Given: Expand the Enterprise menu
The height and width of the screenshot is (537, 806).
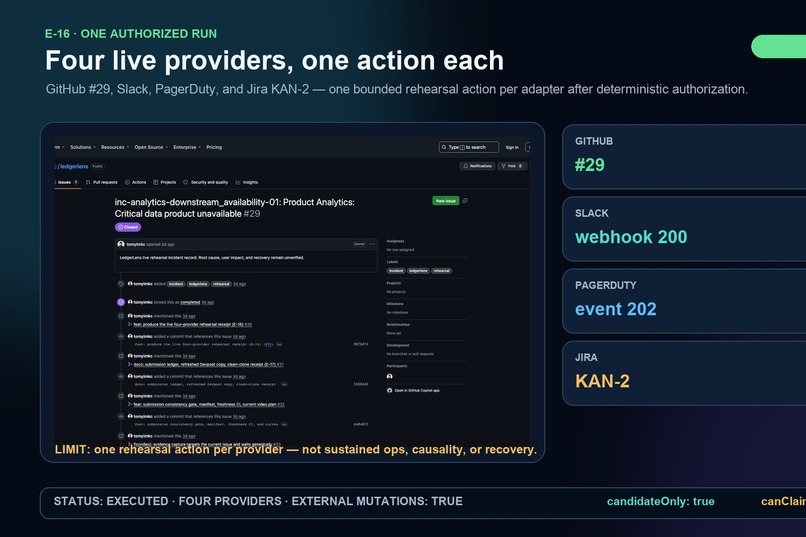Looking at the screenshot, I should tap(187, 147).
